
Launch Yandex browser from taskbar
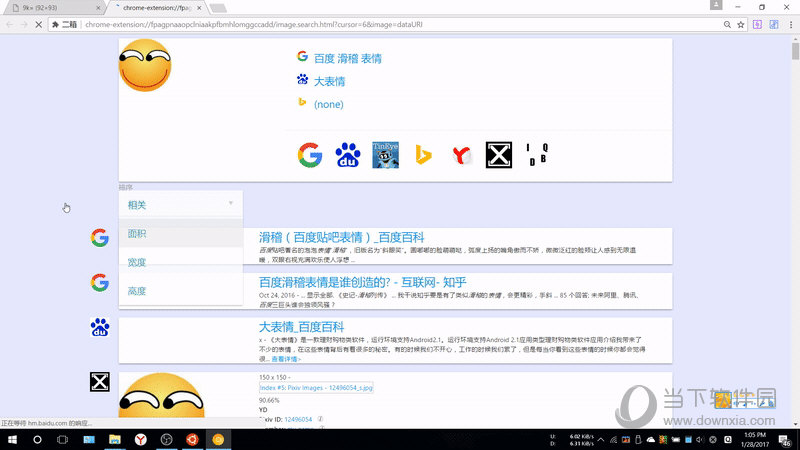tap(141, 439)
